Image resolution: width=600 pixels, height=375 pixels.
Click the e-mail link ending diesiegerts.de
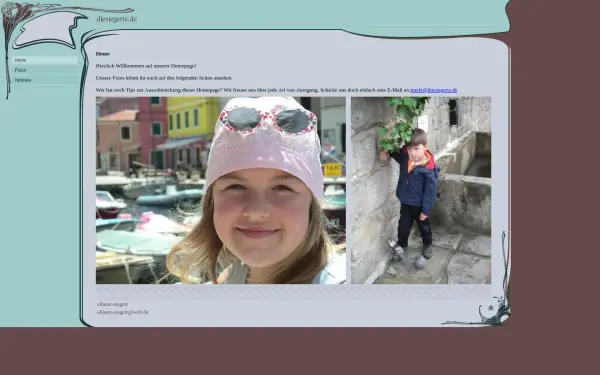(x=434, y=90)
